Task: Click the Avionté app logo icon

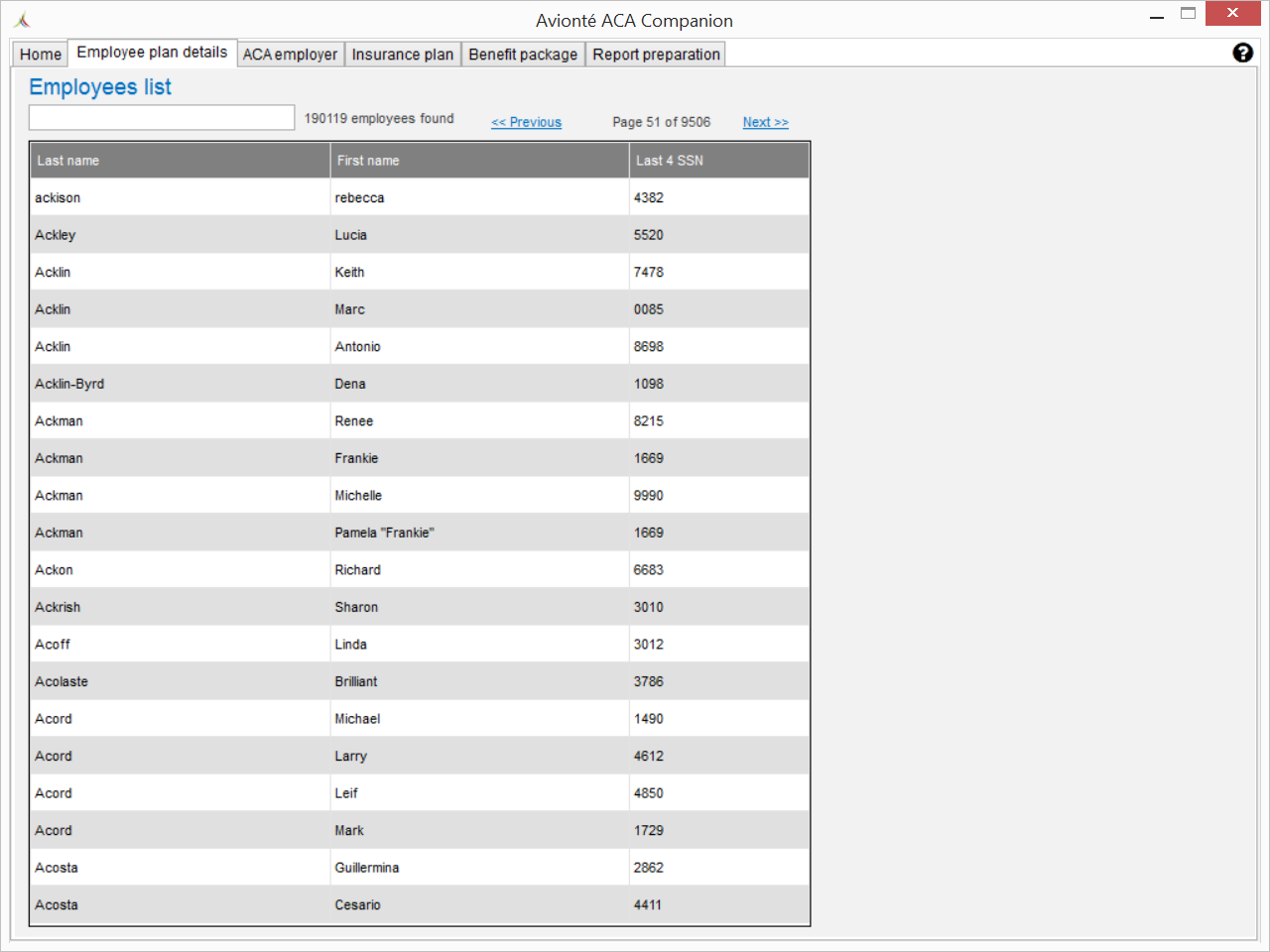Action: coord(23,20)
